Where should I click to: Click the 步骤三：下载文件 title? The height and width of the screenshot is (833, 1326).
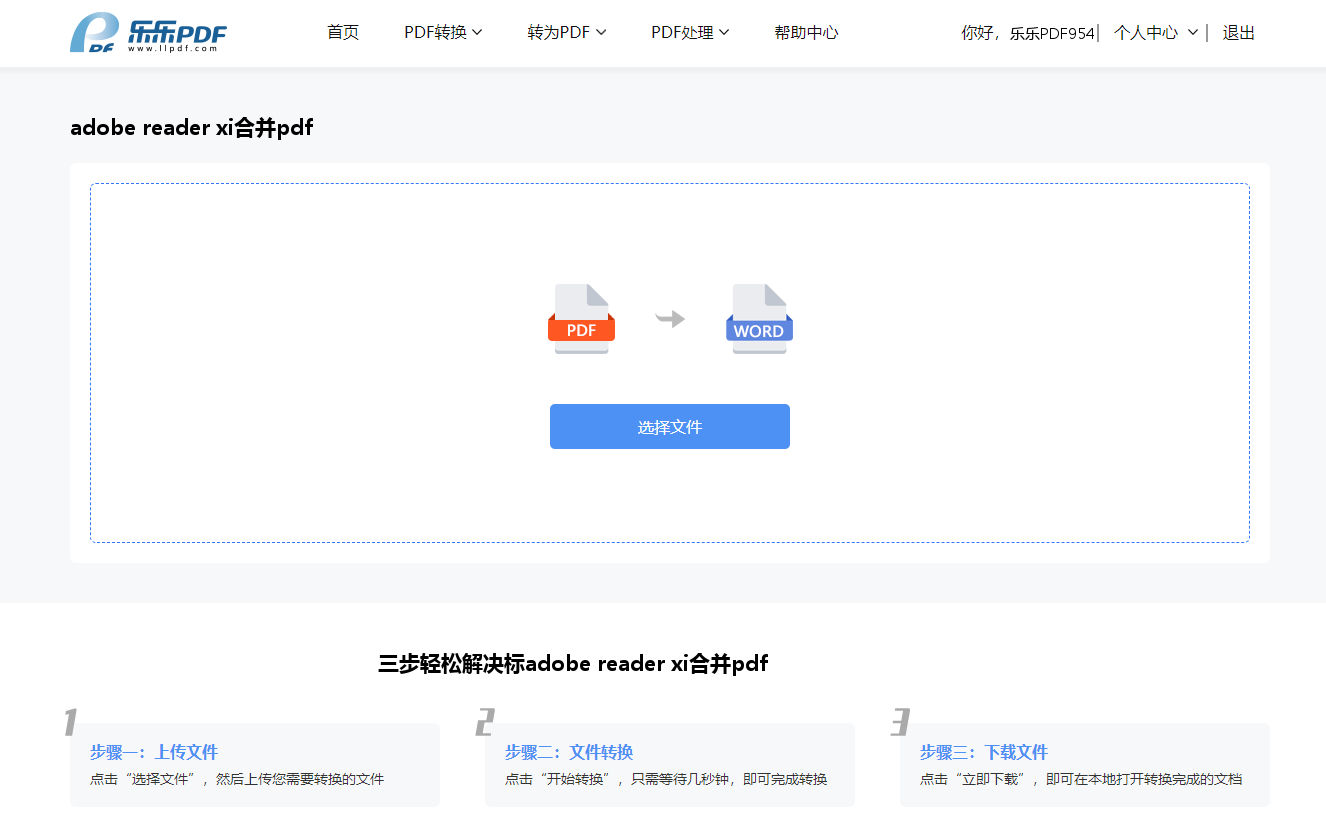click(x=984, y=752)
